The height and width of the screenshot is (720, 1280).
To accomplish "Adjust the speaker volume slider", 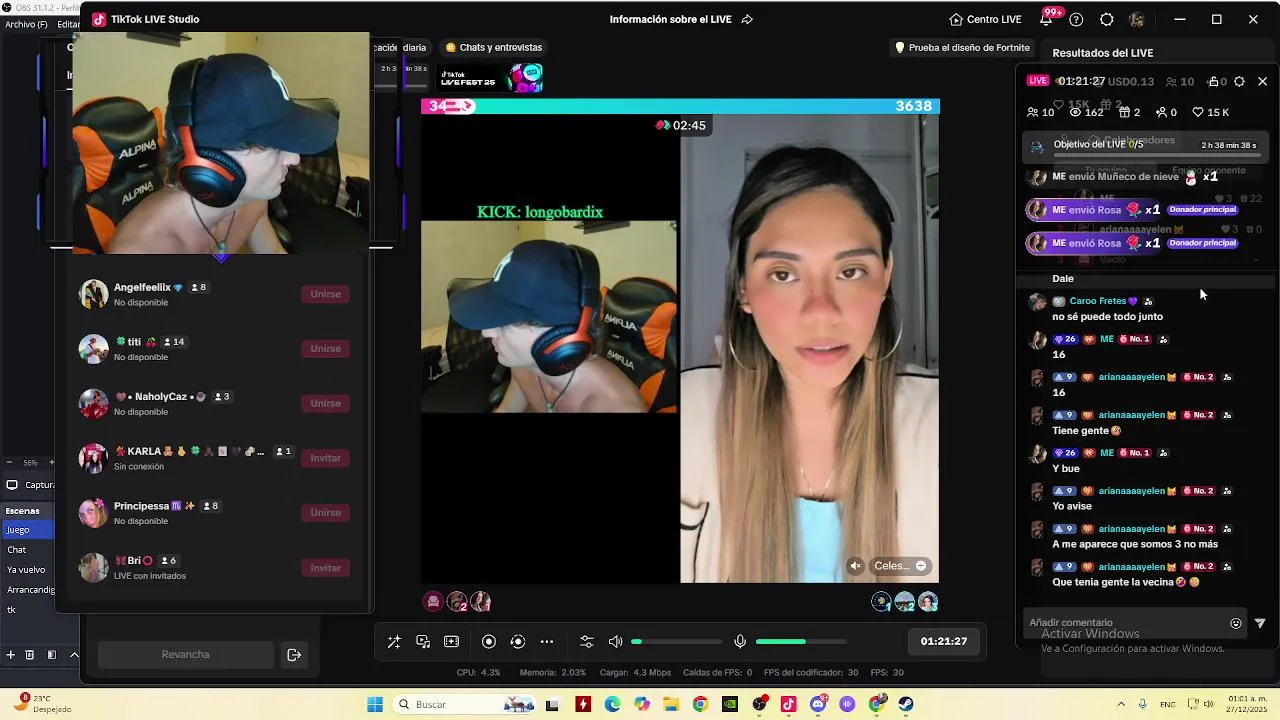I will click(676, 642).
